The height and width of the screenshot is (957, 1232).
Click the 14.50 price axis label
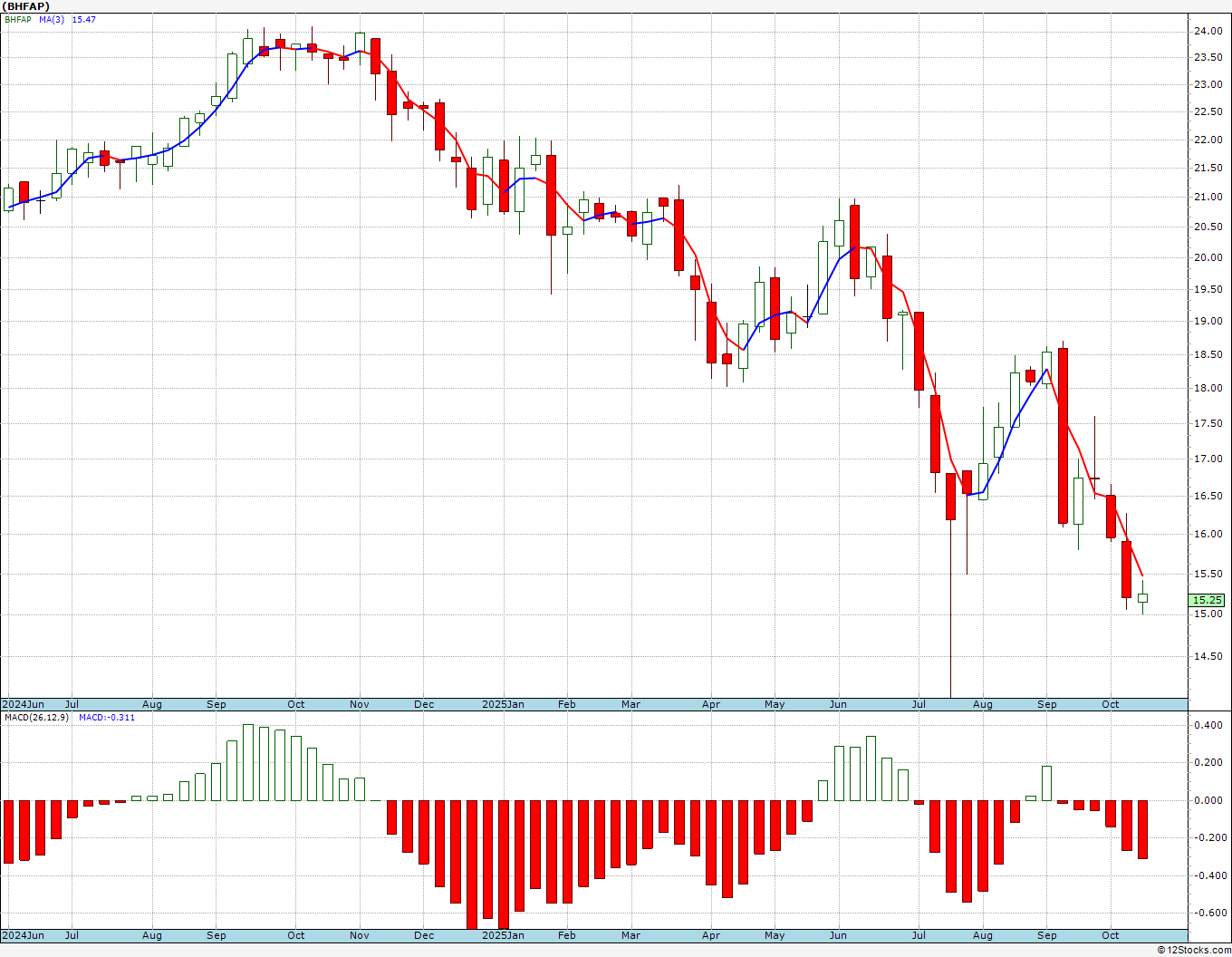point(1208,656)
